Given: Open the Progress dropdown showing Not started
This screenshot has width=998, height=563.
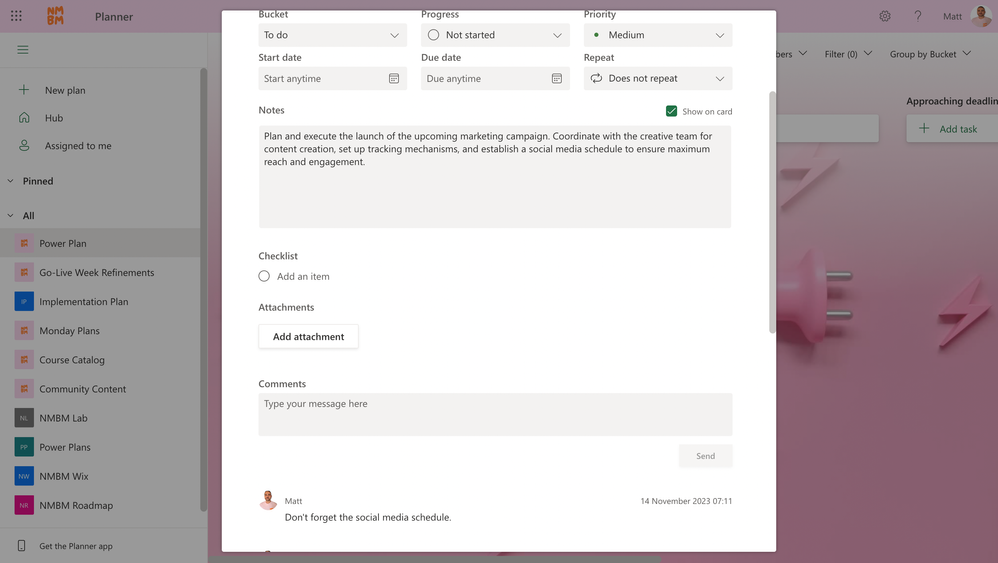Looking at the screenshot, I should coord(495,35).
